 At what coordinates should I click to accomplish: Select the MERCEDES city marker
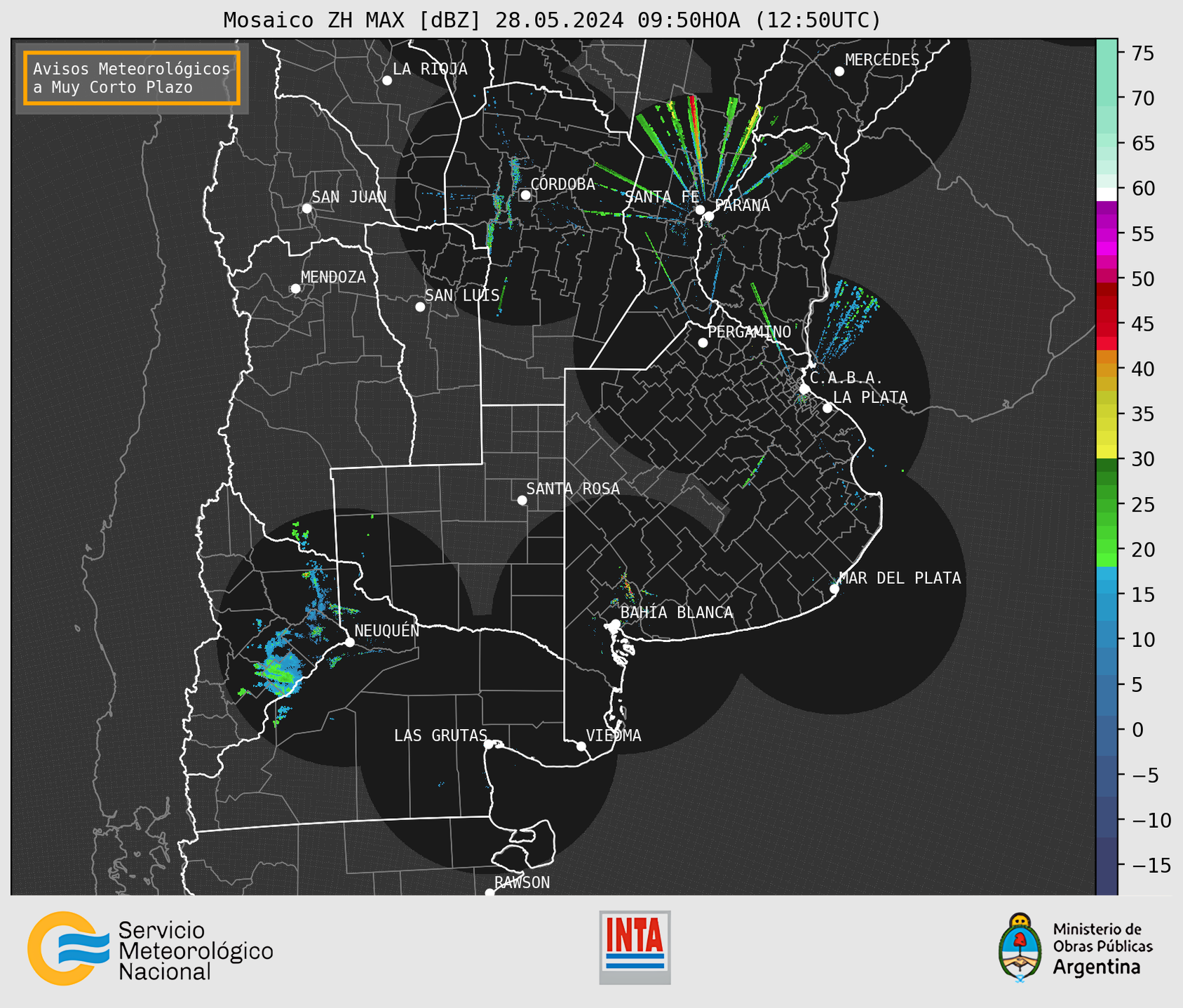tap(839, 71)
